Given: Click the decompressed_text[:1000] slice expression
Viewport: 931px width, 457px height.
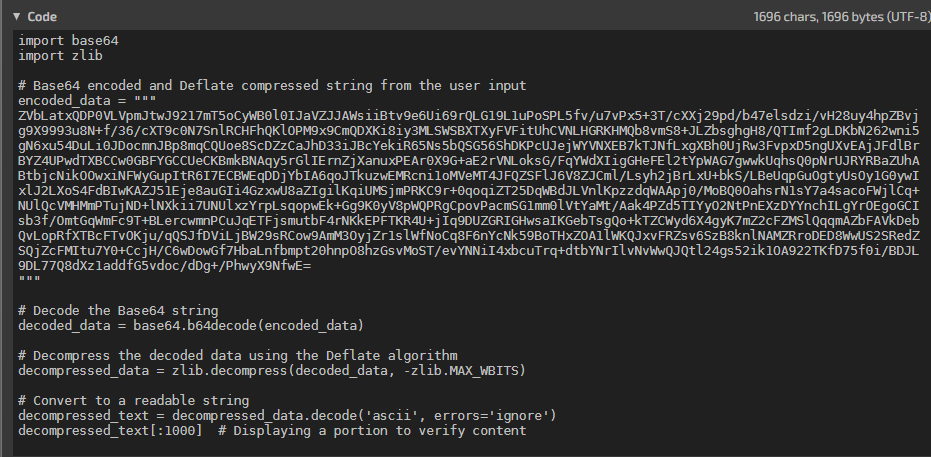Looking at the screenshot, I should coord(110,430).
